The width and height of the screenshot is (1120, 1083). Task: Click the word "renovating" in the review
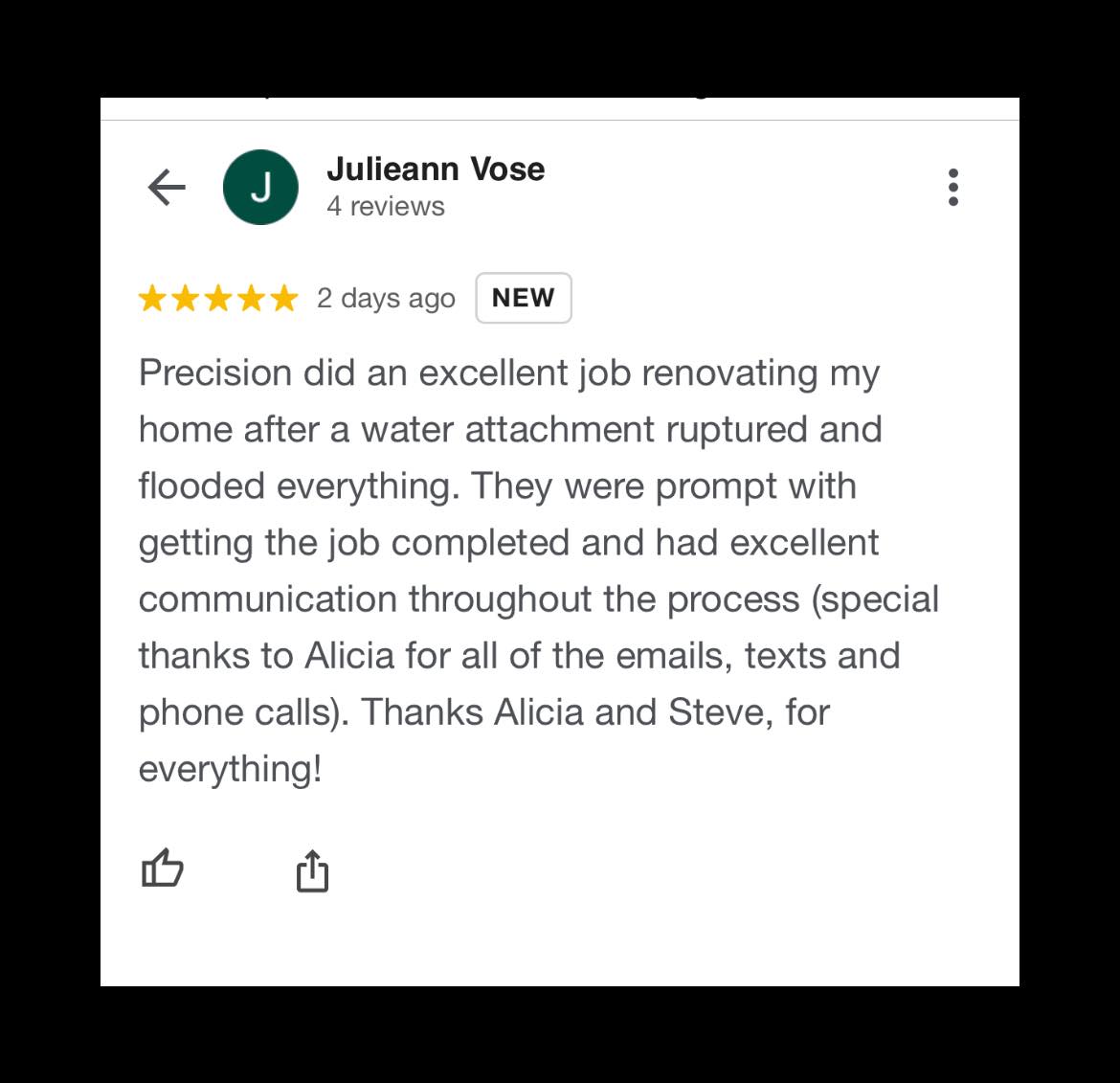coord(729,372)
